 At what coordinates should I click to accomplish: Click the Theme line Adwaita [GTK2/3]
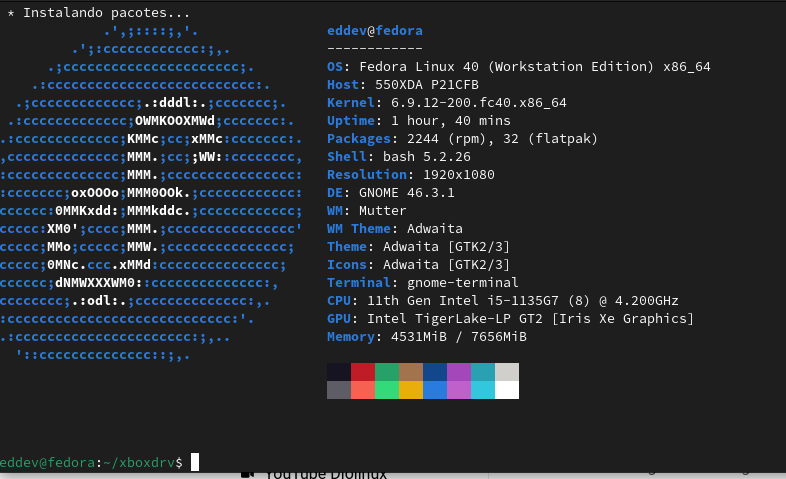[x=418, y=247]
